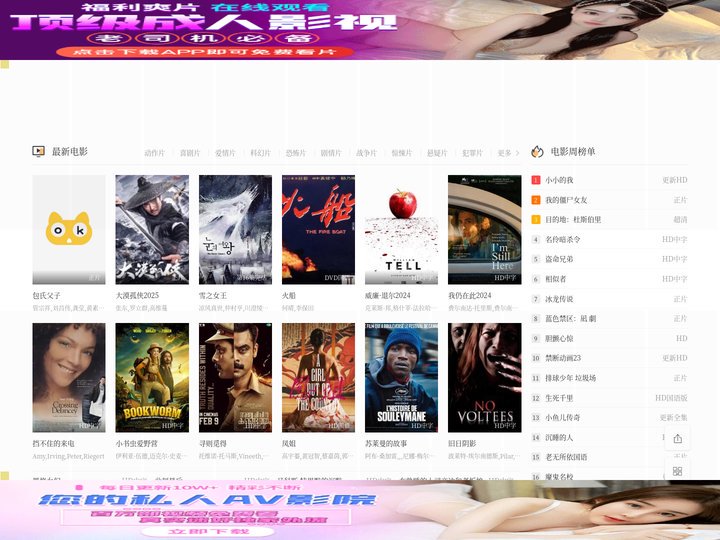Click the 立即下载 button on the bottom banner
Viewport: 720px width, 540px height.
coord(208,531)
